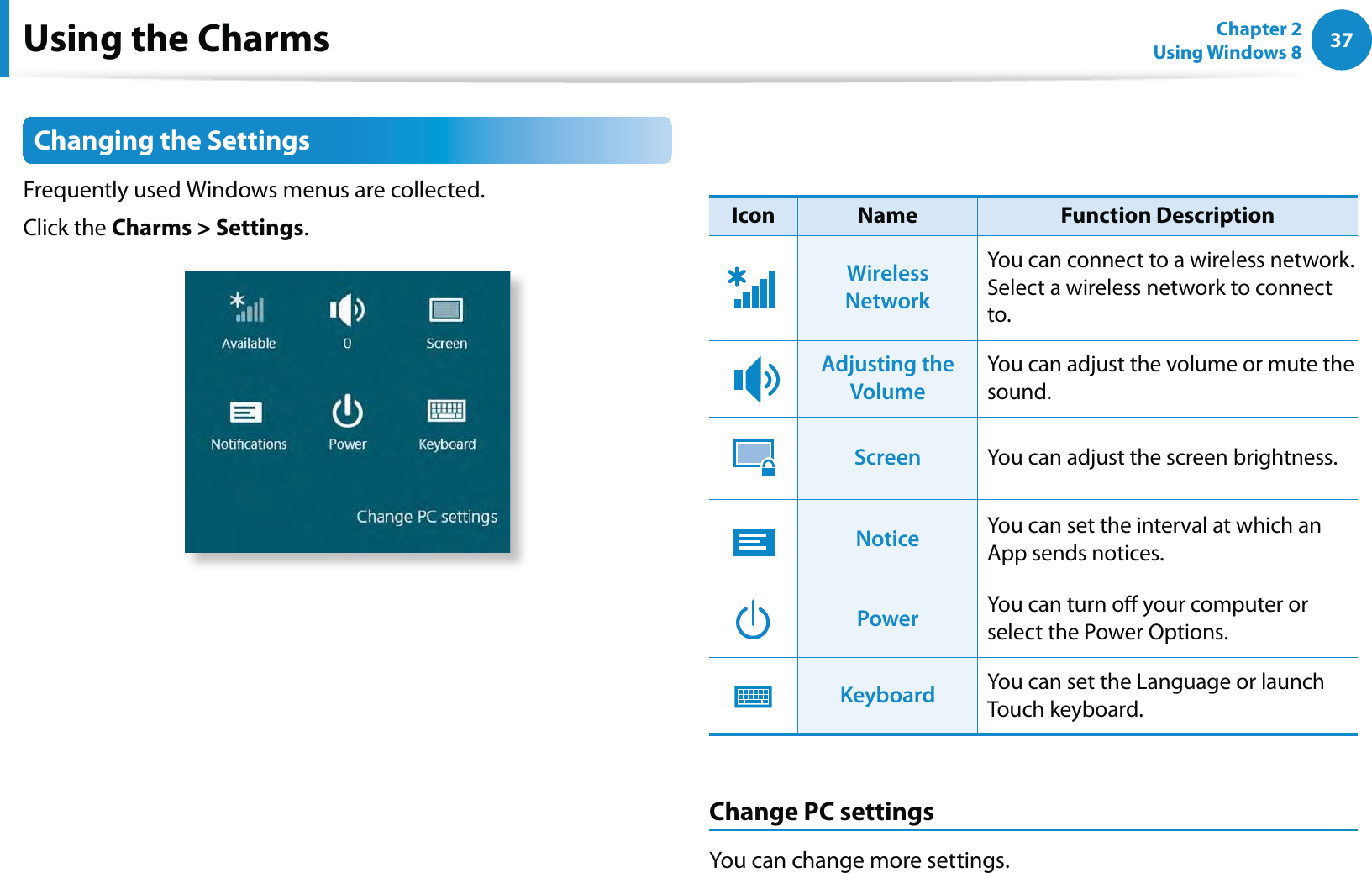Click wireless signal icon in table
This screenshot has height=873, width=1372.
[x=752, y=288]
